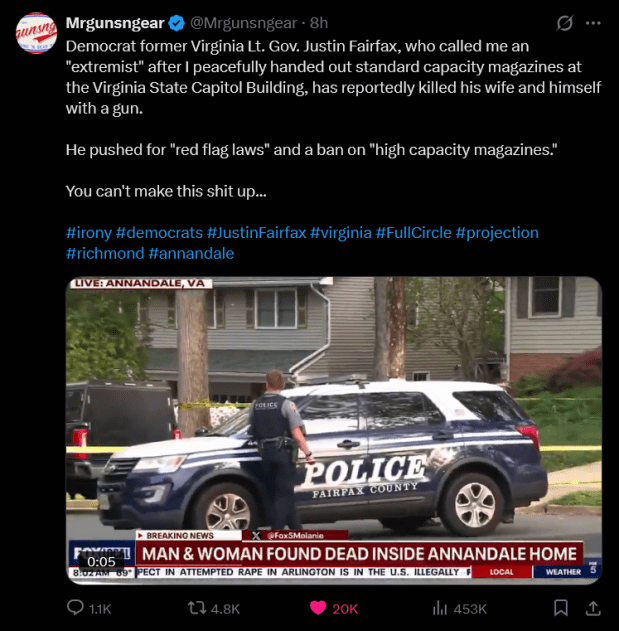Viewport: 619px width, 631px height.
Task: Open the Mrgunsngear profile avatar
Action: (x=36, y=33)
